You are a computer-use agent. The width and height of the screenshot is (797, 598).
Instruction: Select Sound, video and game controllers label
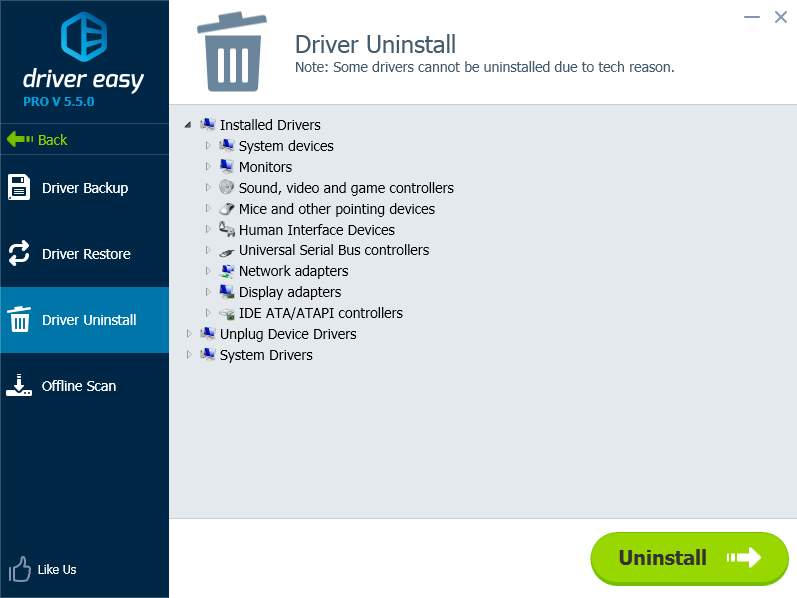click(x=346, y=188)
